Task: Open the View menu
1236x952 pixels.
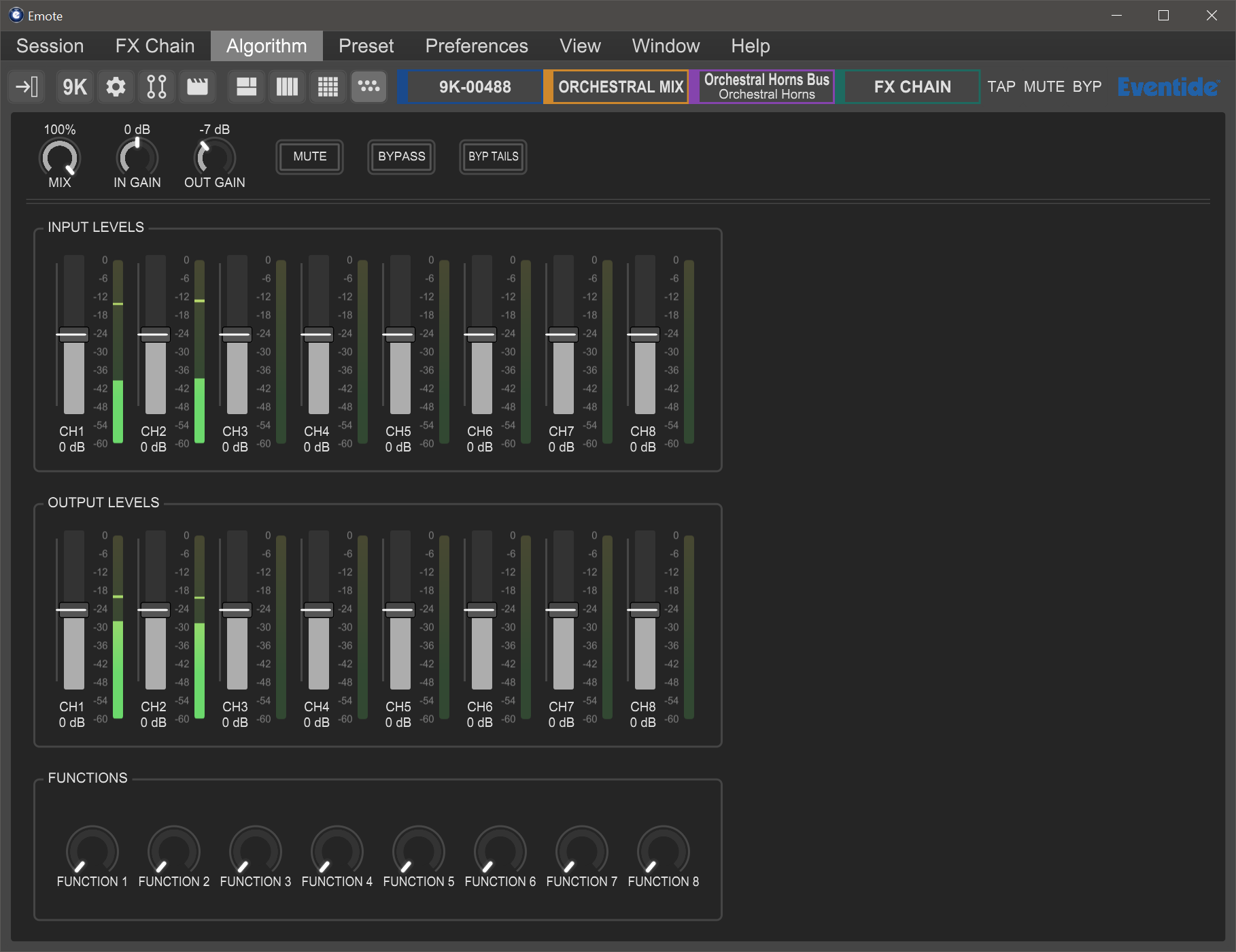Action: point(580,46)
